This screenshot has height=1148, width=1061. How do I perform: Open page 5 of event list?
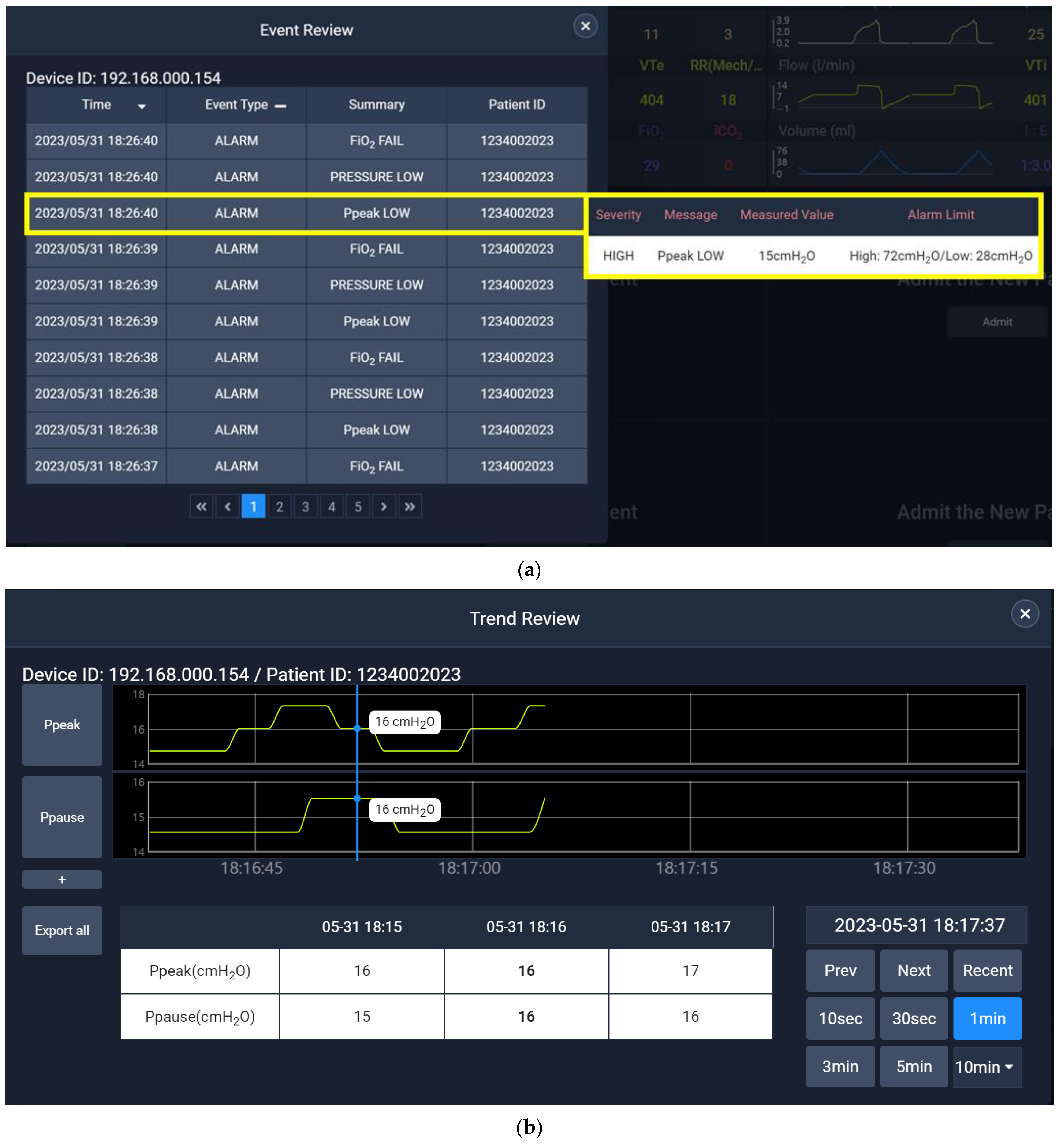358,506
